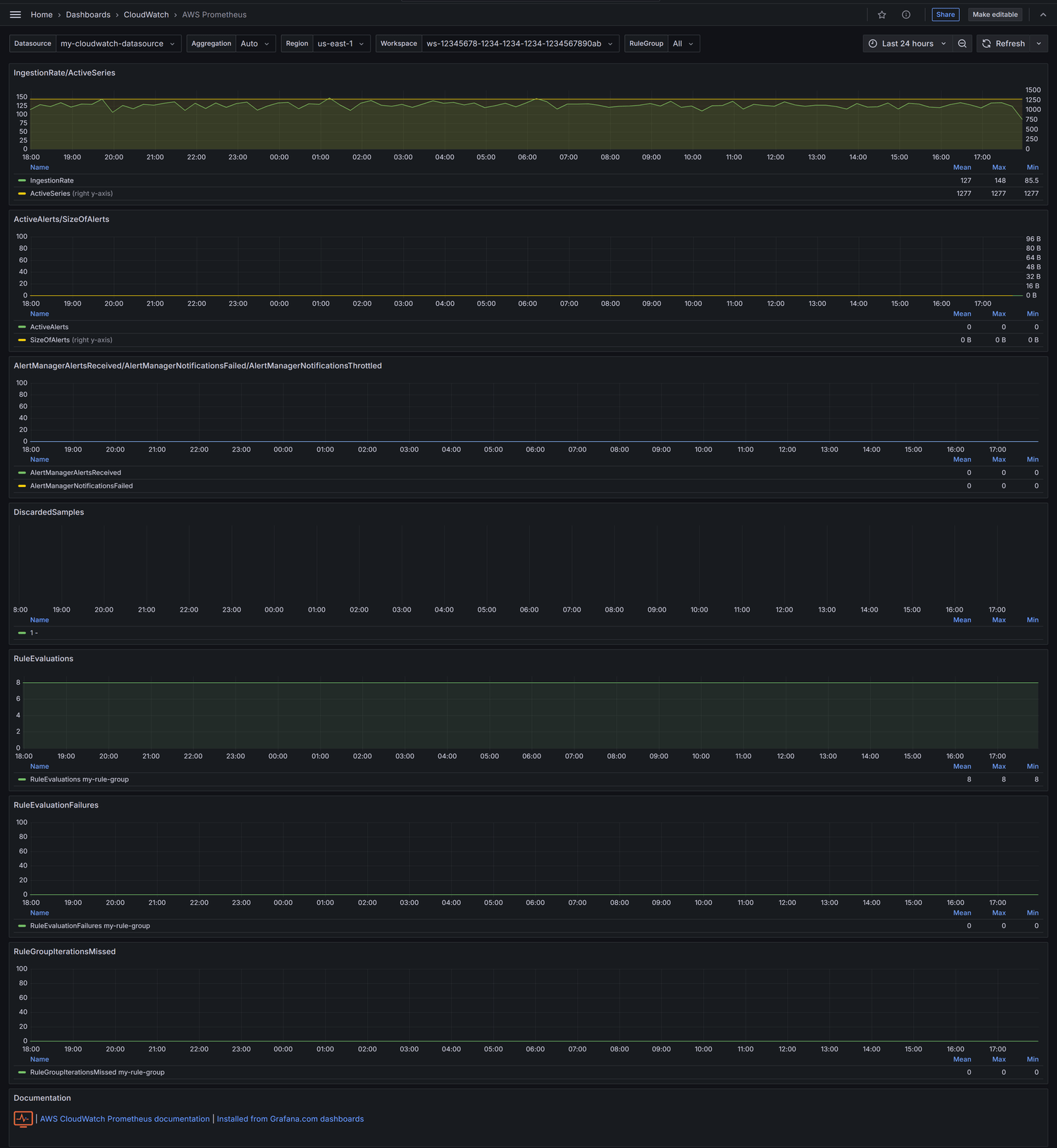This screenshot has width=1057, height=1148.
Task: Open RuleGroup All dropdown
Action: pos(684,44)
